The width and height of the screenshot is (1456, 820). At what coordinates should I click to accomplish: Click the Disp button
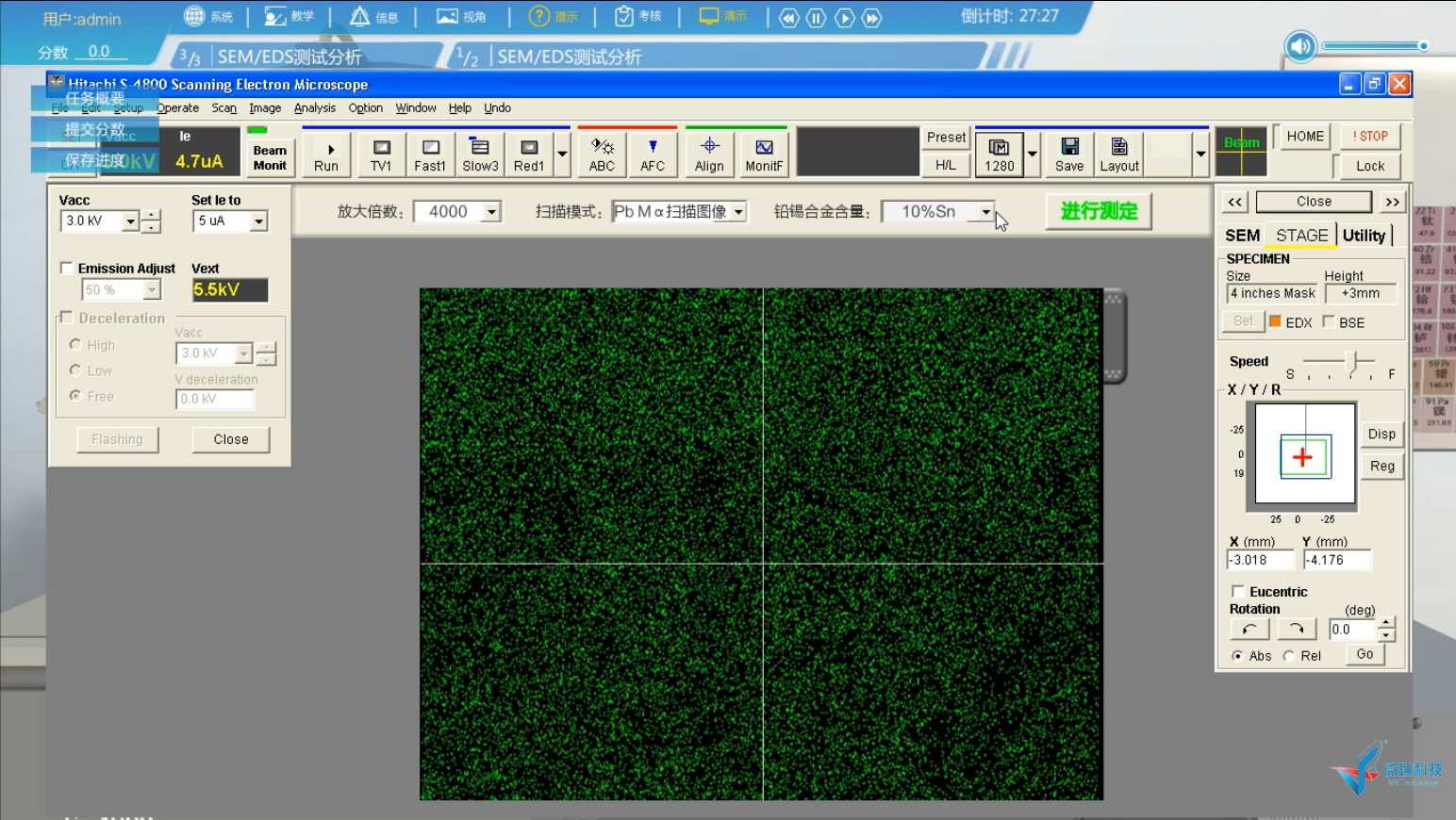(x=1382, y=434)
